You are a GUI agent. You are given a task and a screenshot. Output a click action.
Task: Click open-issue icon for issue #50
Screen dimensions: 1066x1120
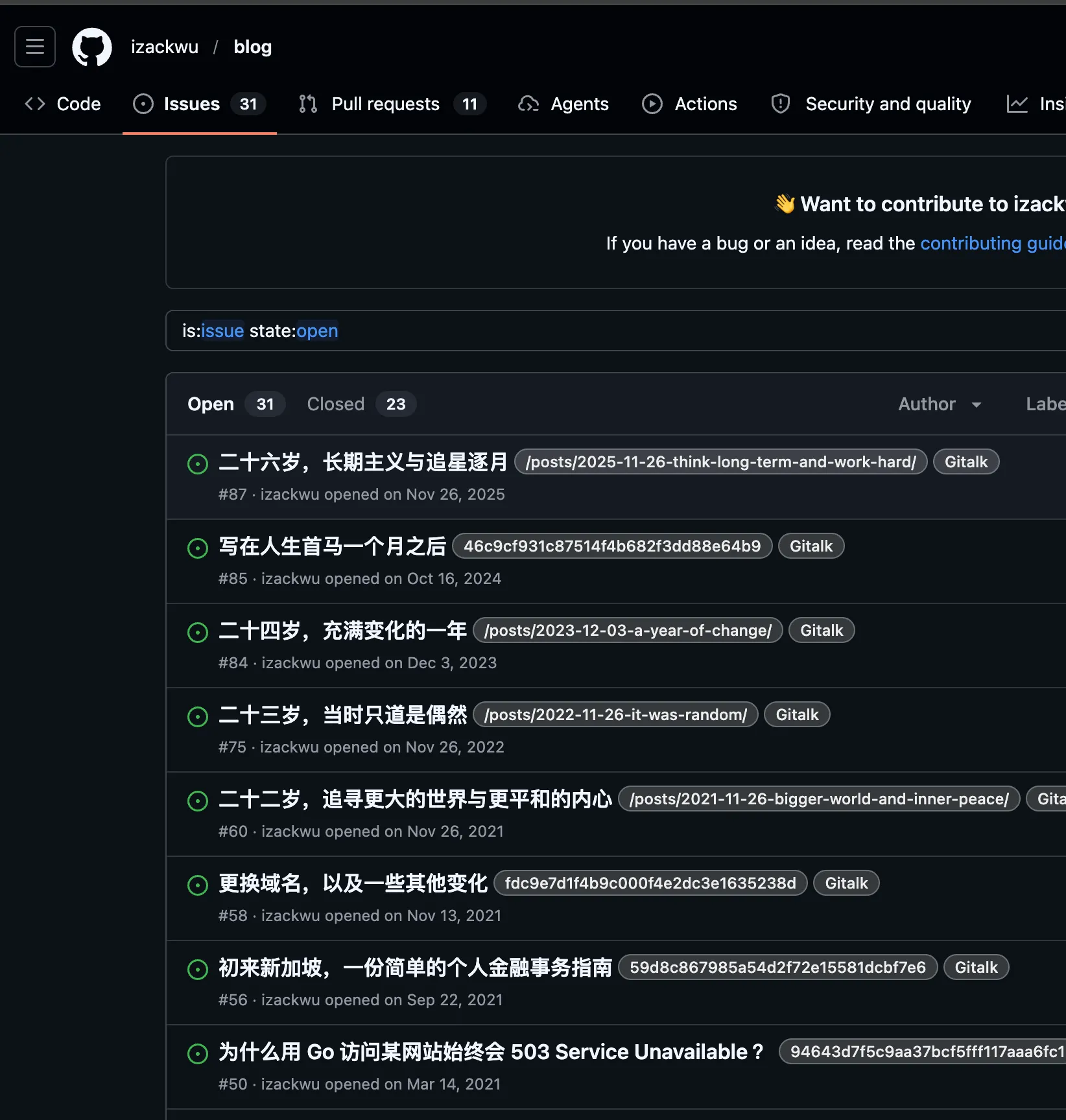click(x=198, y=1053)
